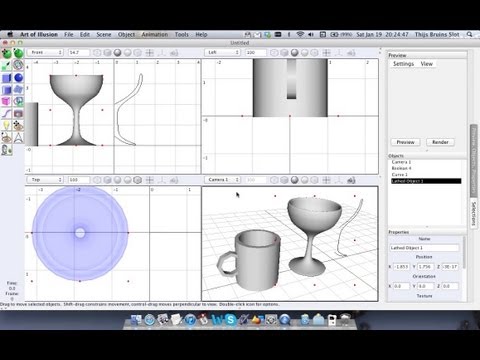Select the Rotate Viewpoint camera tool
The image size is (480, 360).
pyautogui.click(x=6, y=138)
